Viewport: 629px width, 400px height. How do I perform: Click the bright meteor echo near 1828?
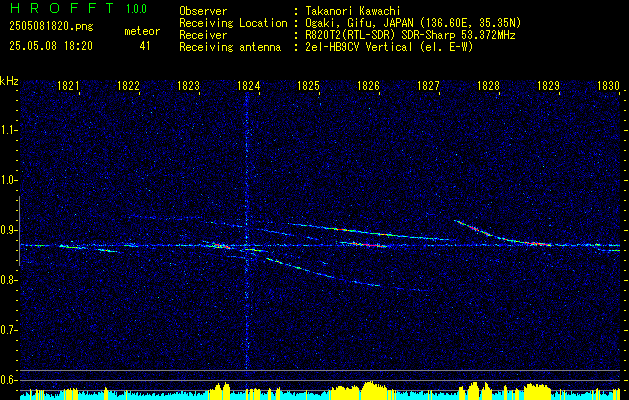click(x=473, y=227)
